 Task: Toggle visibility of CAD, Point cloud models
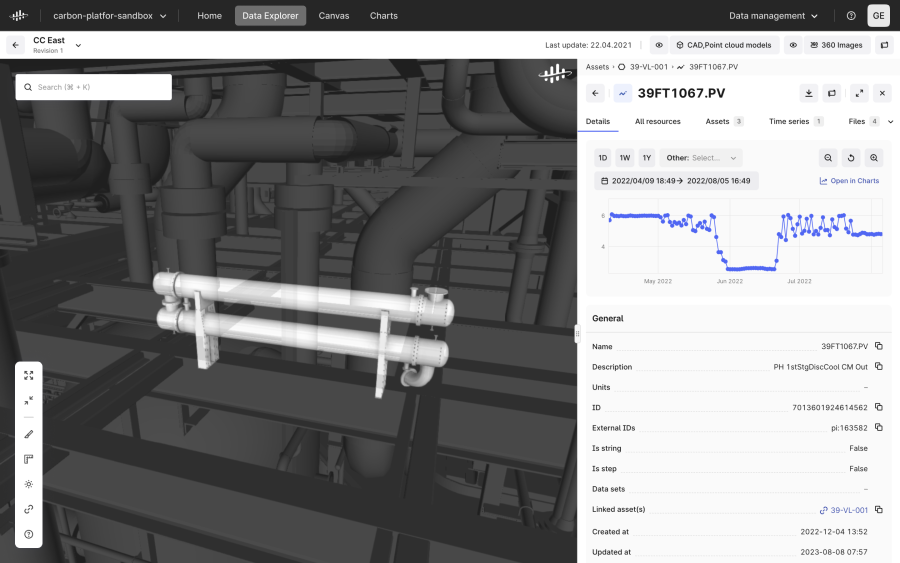(659, 45)
